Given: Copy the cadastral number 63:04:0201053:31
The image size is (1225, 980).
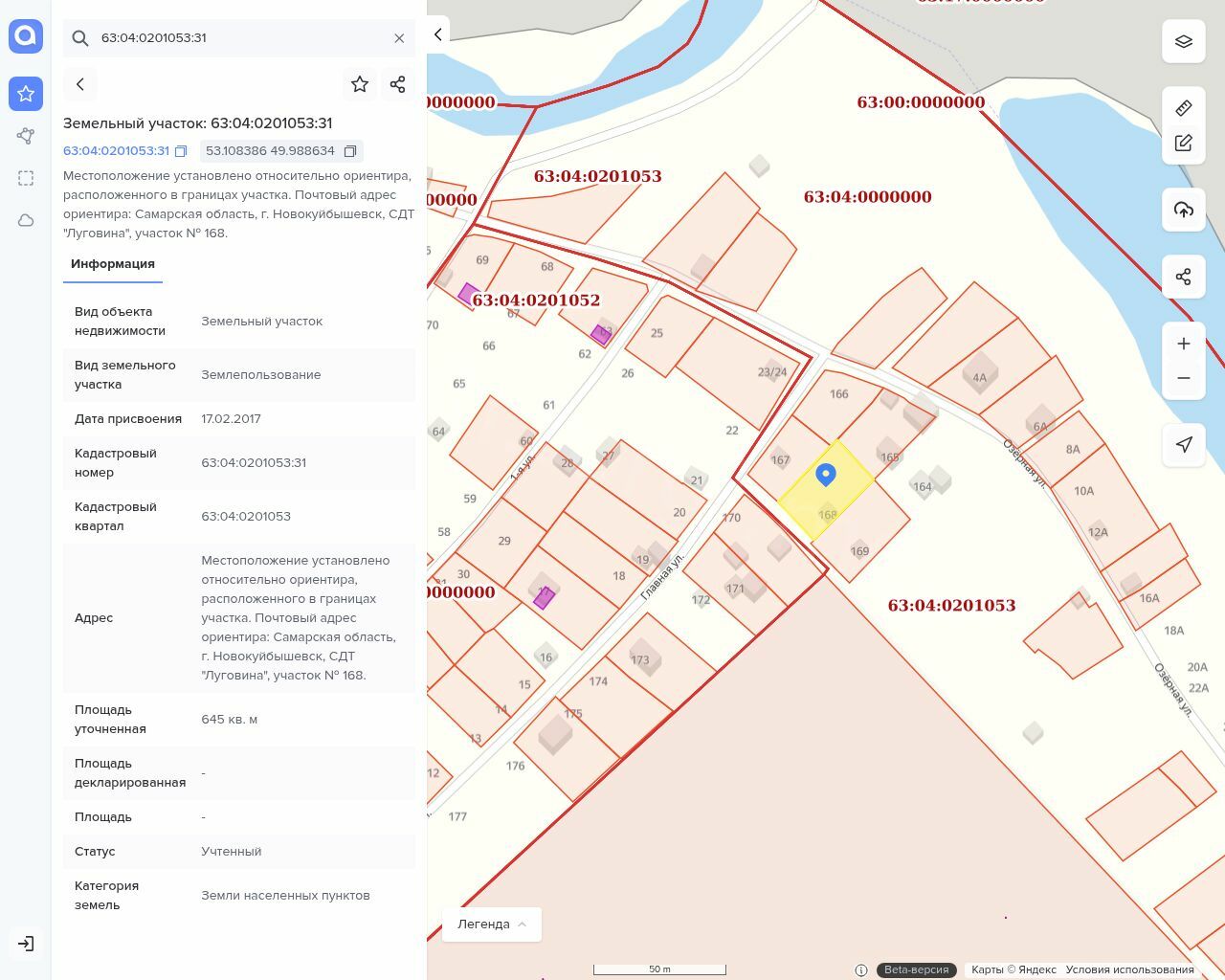Looking at the screenshot, I should (181, 151).
